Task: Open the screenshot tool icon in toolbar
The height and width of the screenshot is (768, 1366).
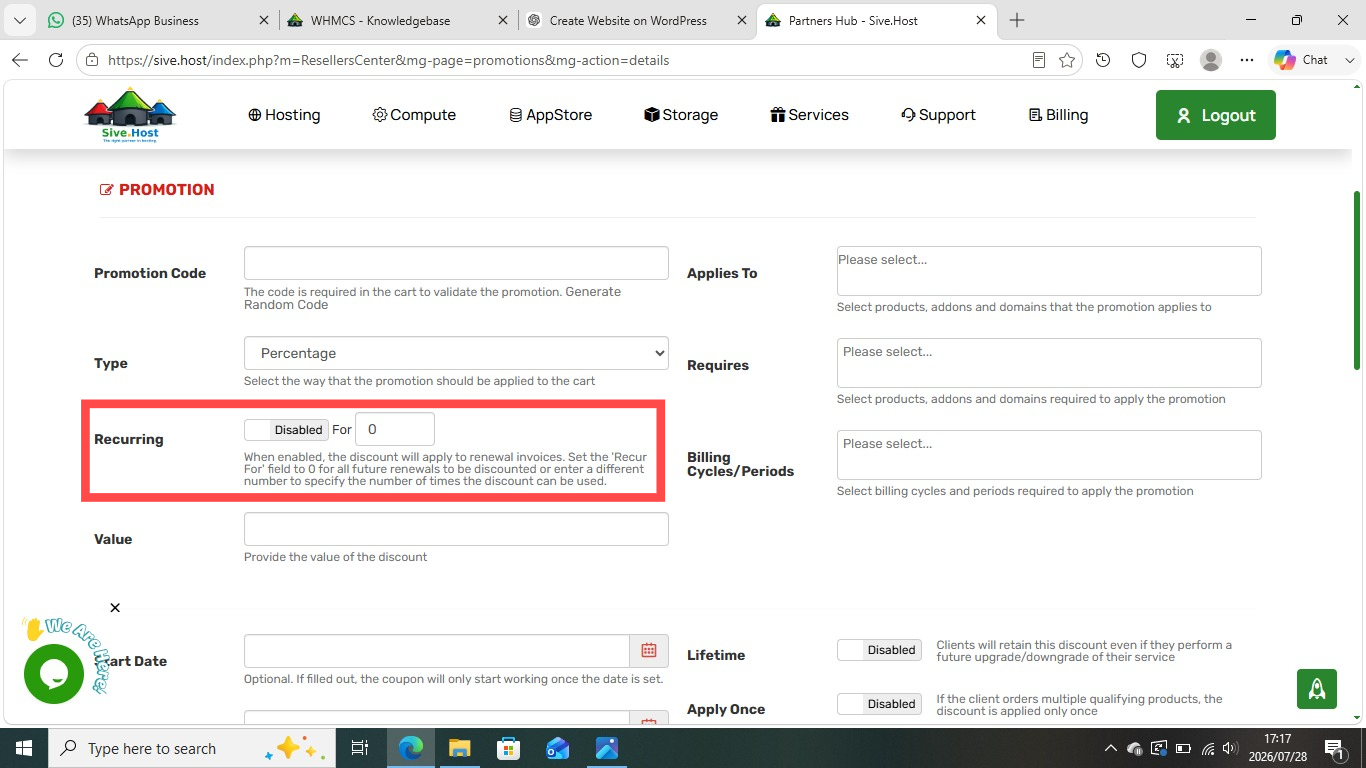Action: 1175,60
